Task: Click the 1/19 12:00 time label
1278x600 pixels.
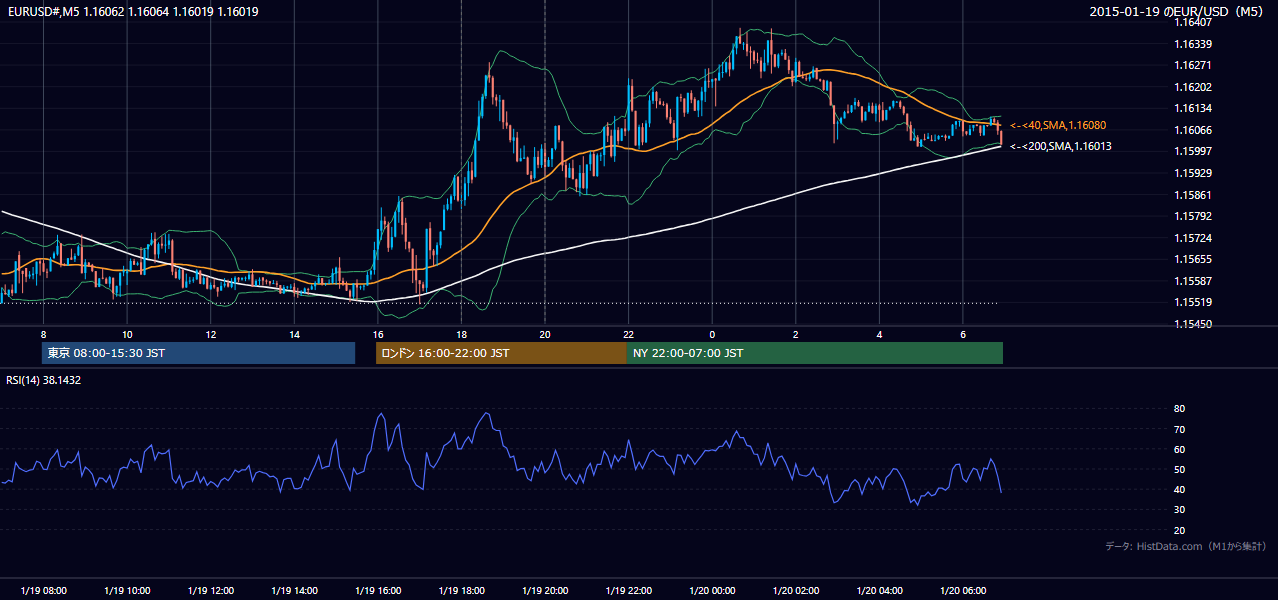Action: (x=210, y=591)
